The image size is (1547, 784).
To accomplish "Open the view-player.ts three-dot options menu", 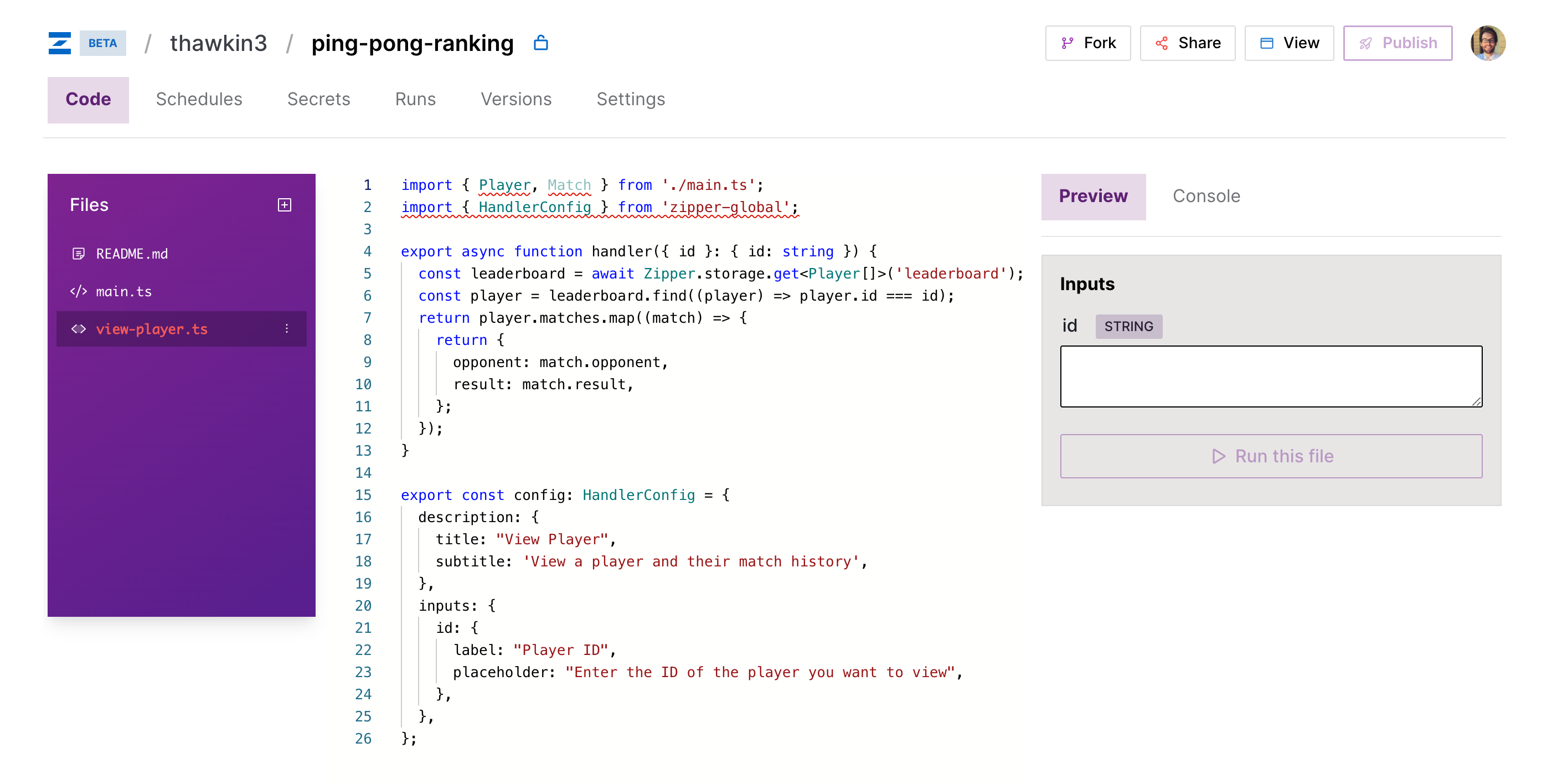I will coord(287,328).
